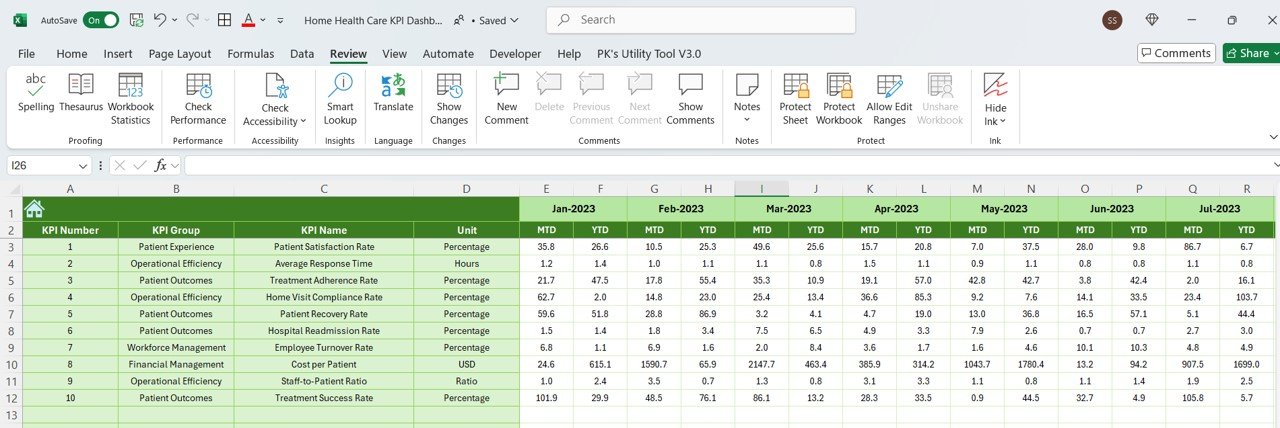Image resolution: width=1280 pixels, height=428 pixels.
Task: Open the Microsoft 365 diamond icon
Action: [1152, 20]
